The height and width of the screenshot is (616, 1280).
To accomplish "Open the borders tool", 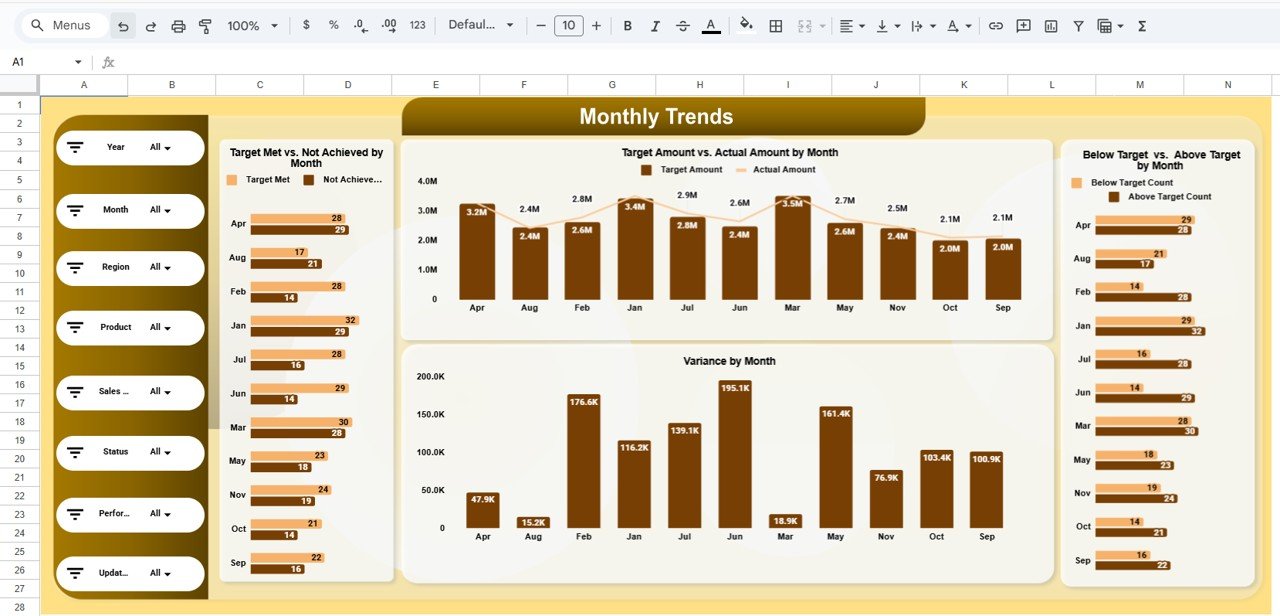I will click(x=775, y=25).
